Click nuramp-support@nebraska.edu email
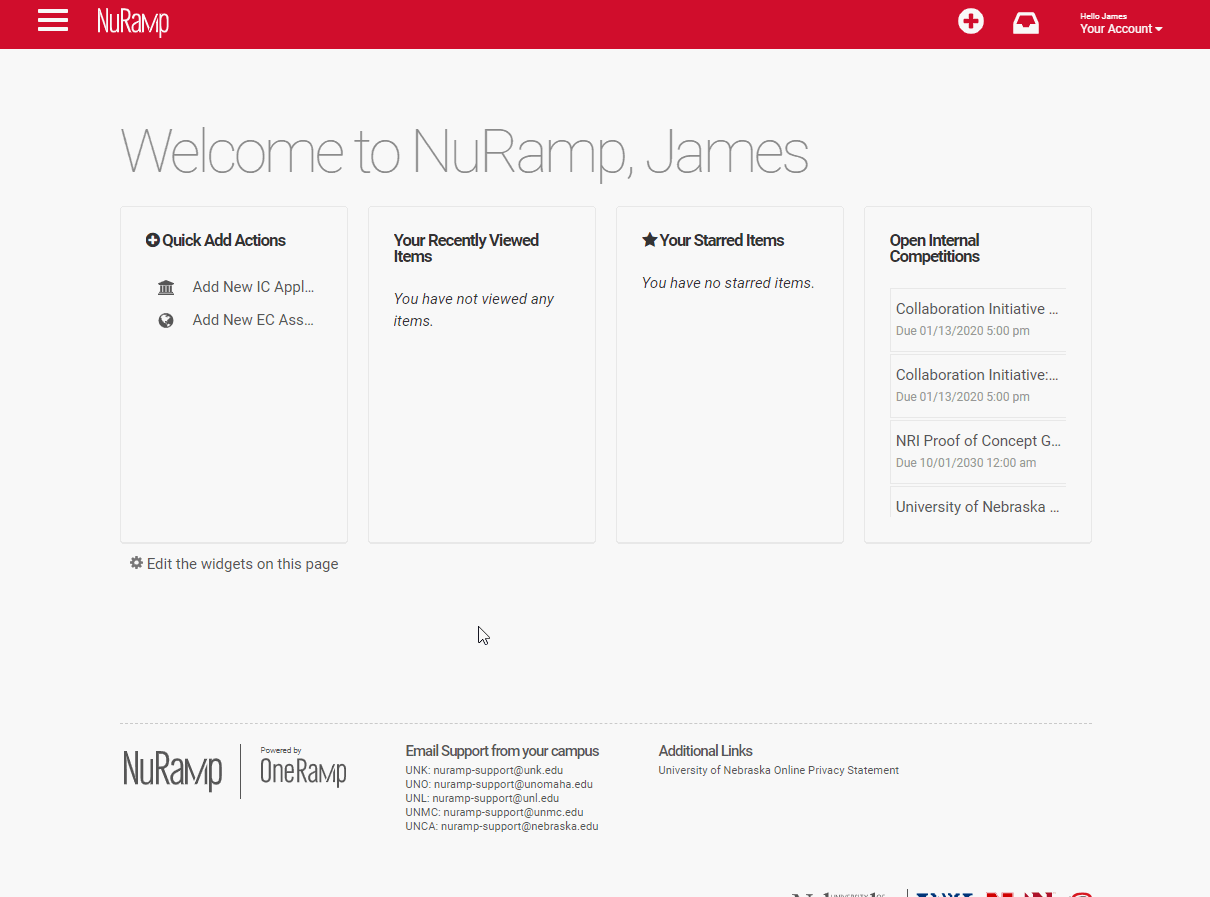This screenshot has width=1210, height=897. (x=519, y=827)
